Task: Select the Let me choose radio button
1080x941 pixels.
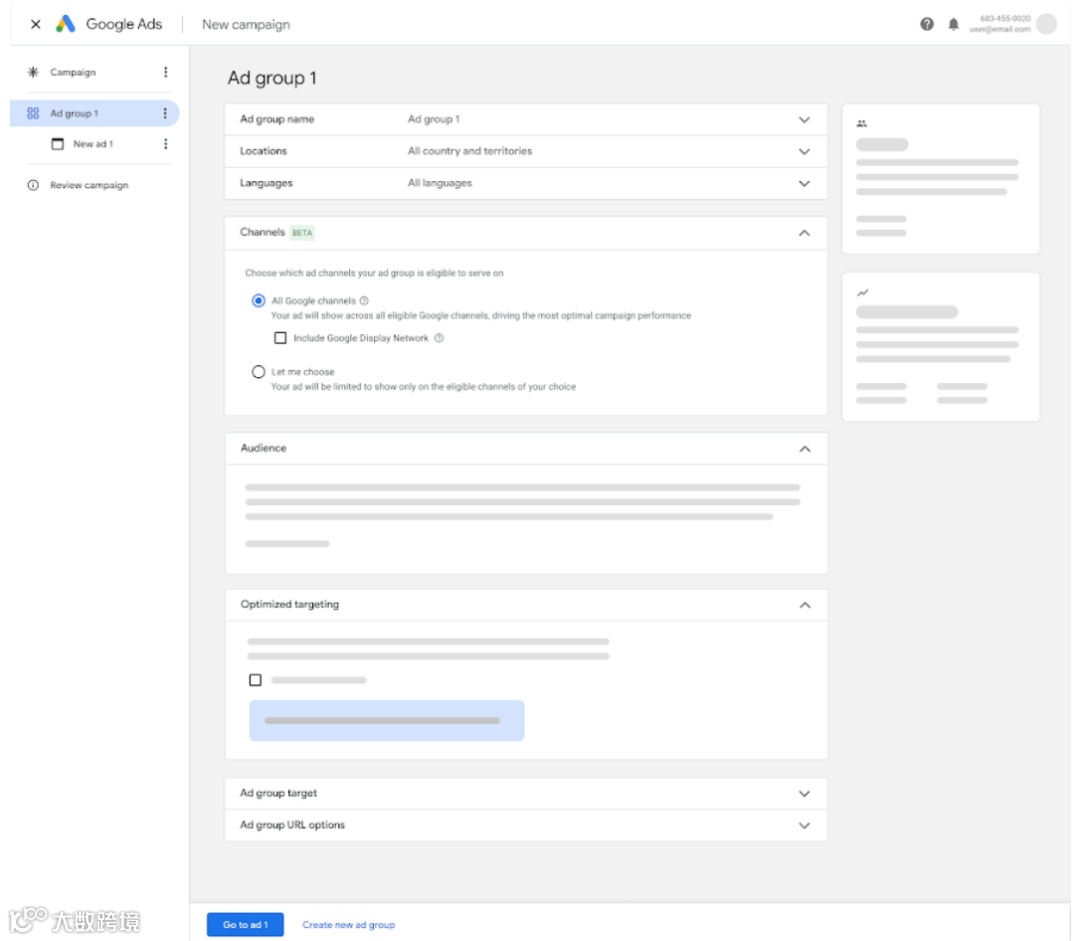Action: click(x=259, y=372)
